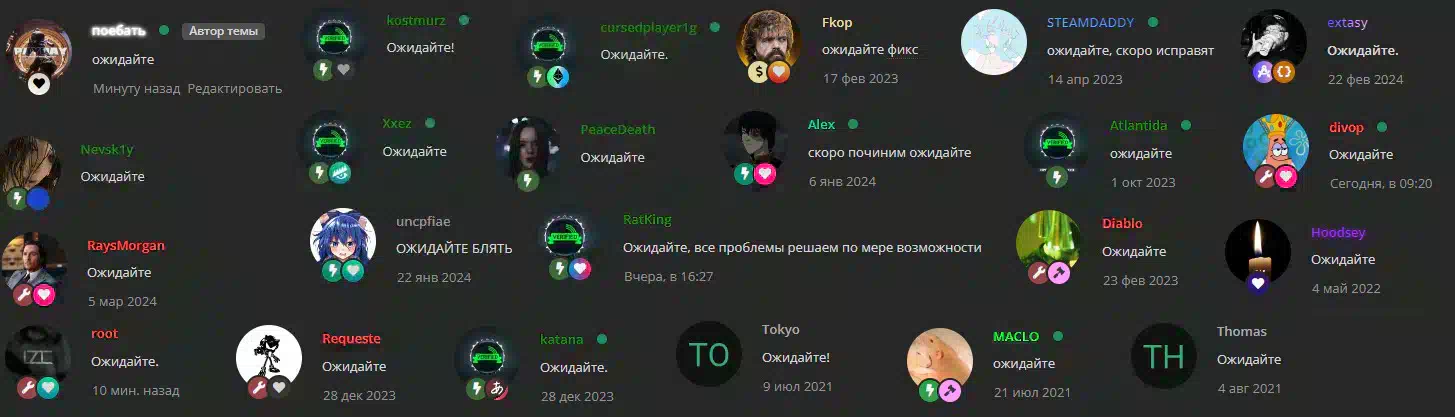
Task: Click the wrench badge on divop's avatar
Action: (1266, 176)
